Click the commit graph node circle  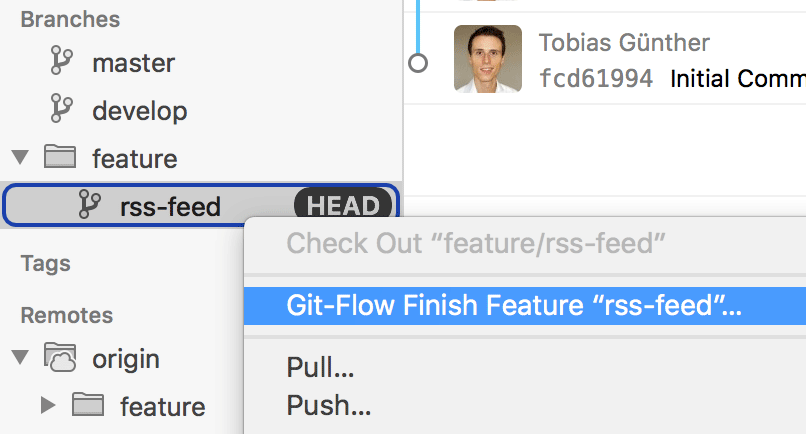[418, 63]
